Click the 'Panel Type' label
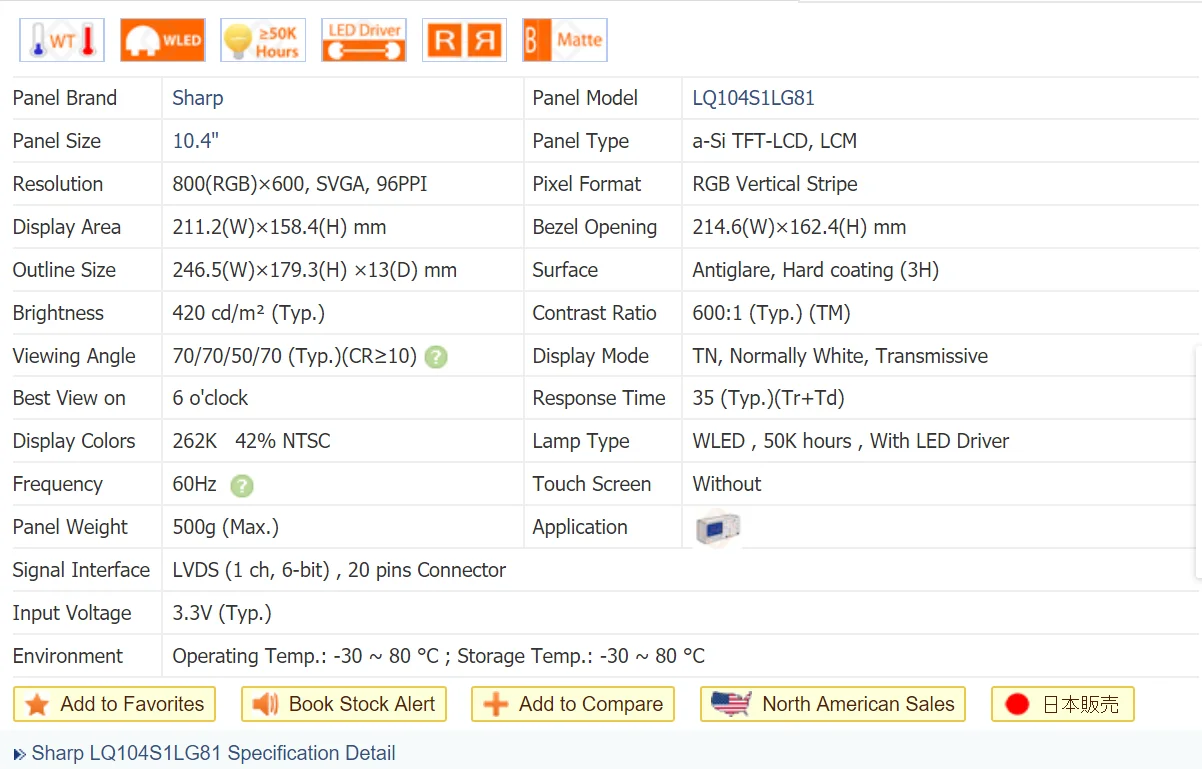 [x=581, y=141]
